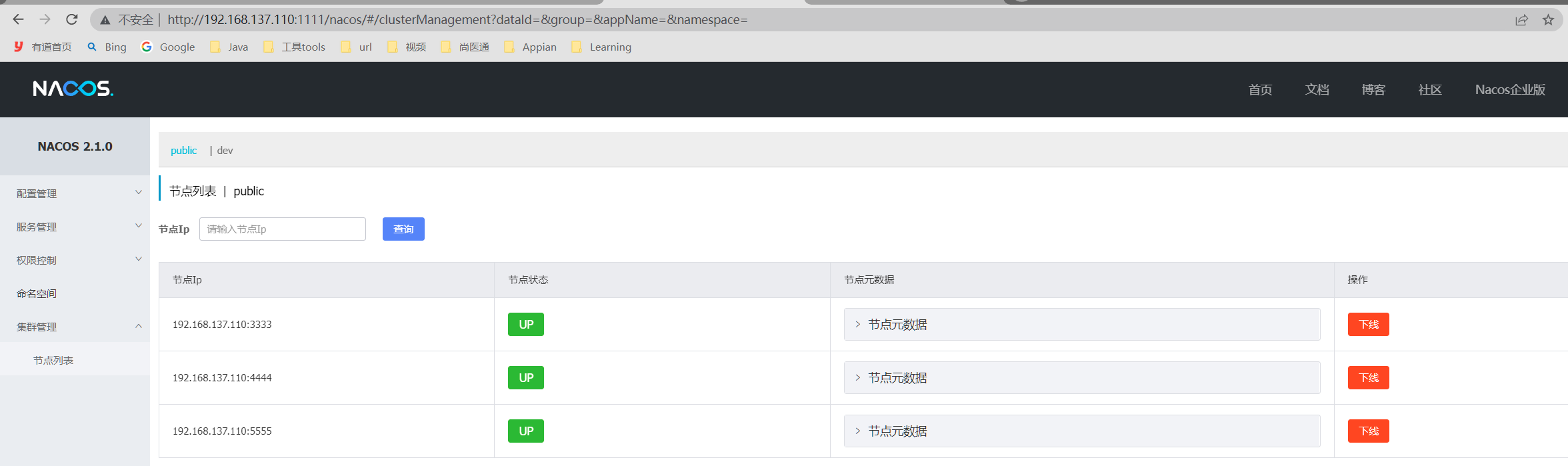Click the 查询 button
The image size is (1568, 466).
[x=403, y=229]
